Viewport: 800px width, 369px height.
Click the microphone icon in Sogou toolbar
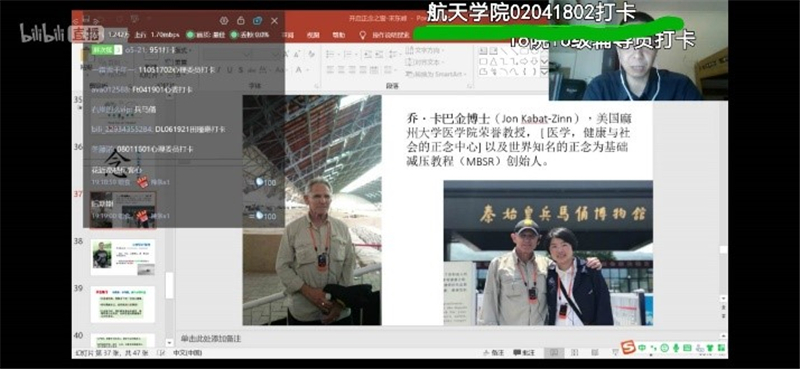(676, 348)
